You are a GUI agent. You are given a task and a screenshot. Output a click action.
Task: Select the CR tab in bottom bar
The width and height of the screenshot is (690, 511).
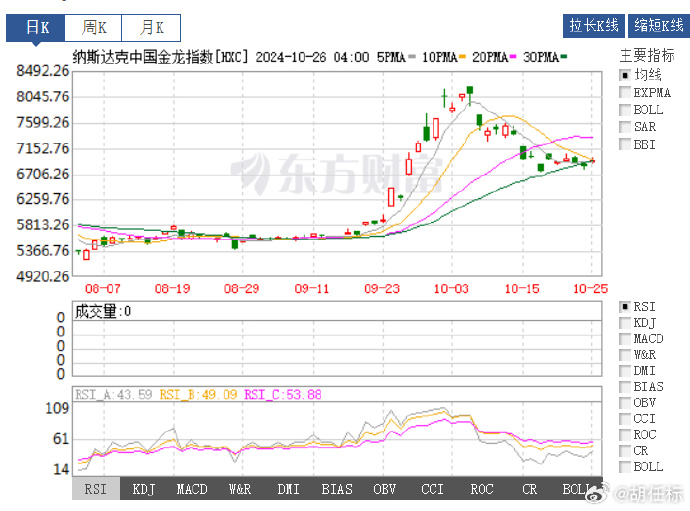(529, 489)
